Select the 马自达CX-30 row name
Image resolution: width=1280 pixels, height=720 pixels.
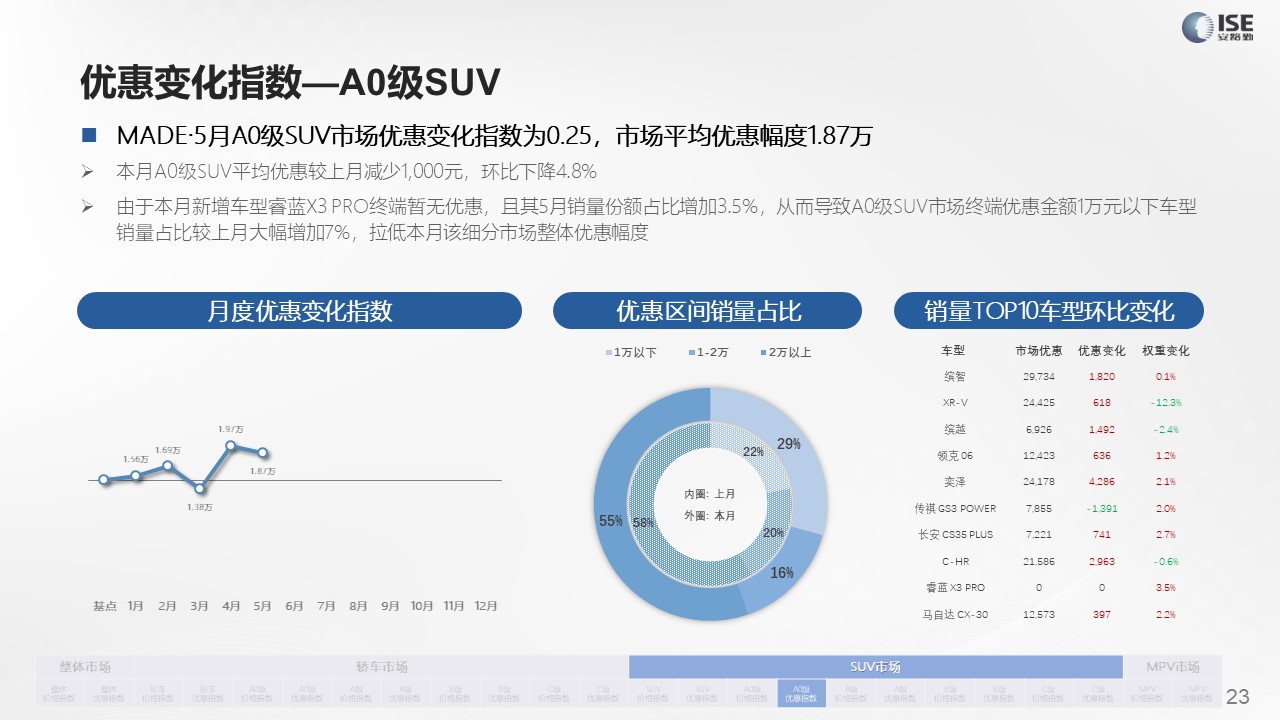coord(955,615)
